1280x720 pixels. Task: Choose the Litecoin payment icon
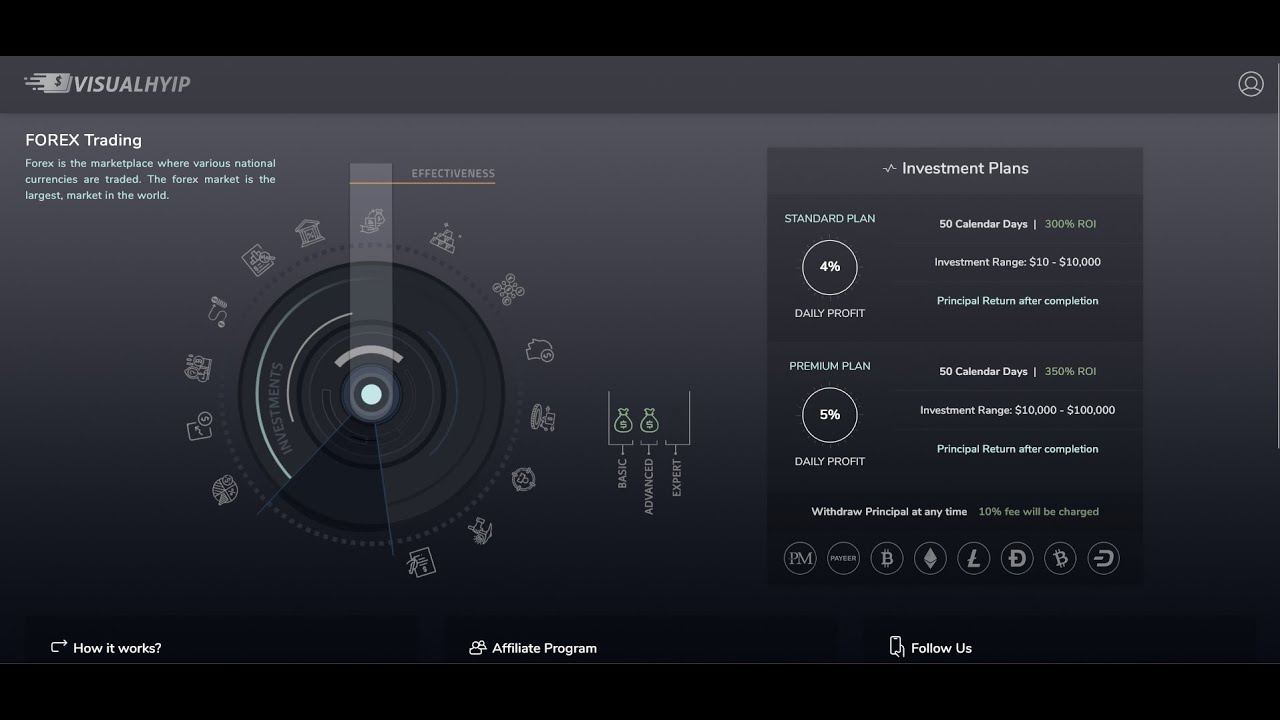pos(974,558)
